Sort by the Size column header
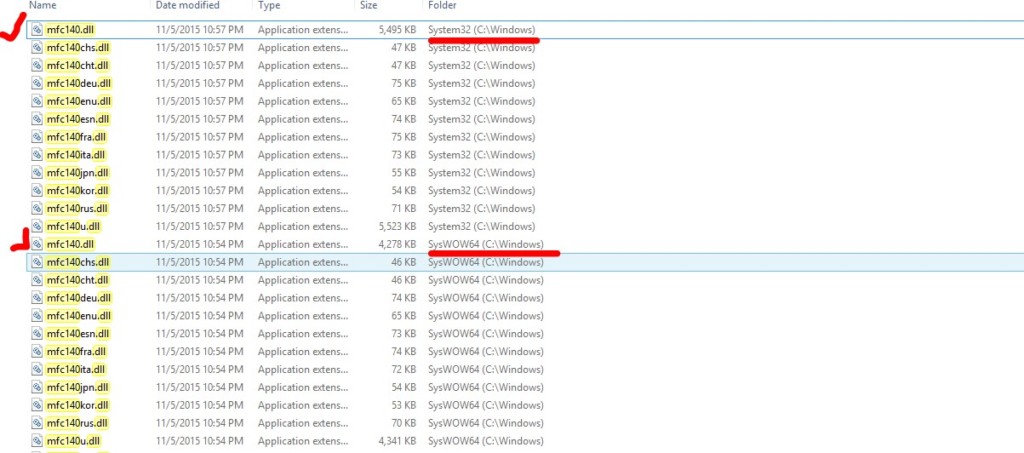 click(368, 5)
